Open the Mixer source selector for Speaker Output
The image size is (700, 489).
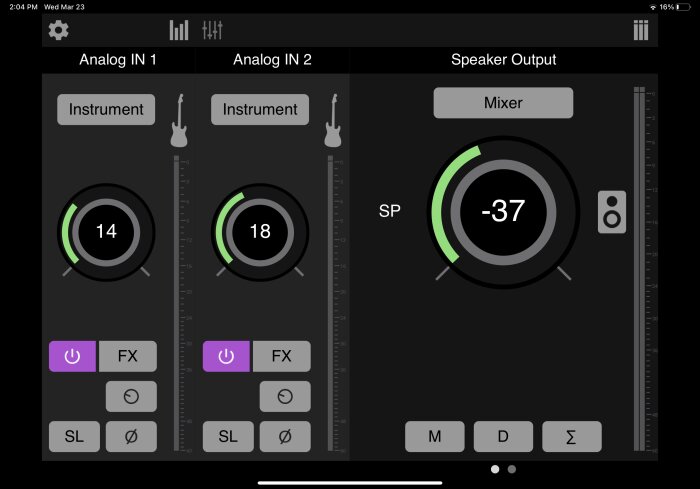click(x=503, y=103)
